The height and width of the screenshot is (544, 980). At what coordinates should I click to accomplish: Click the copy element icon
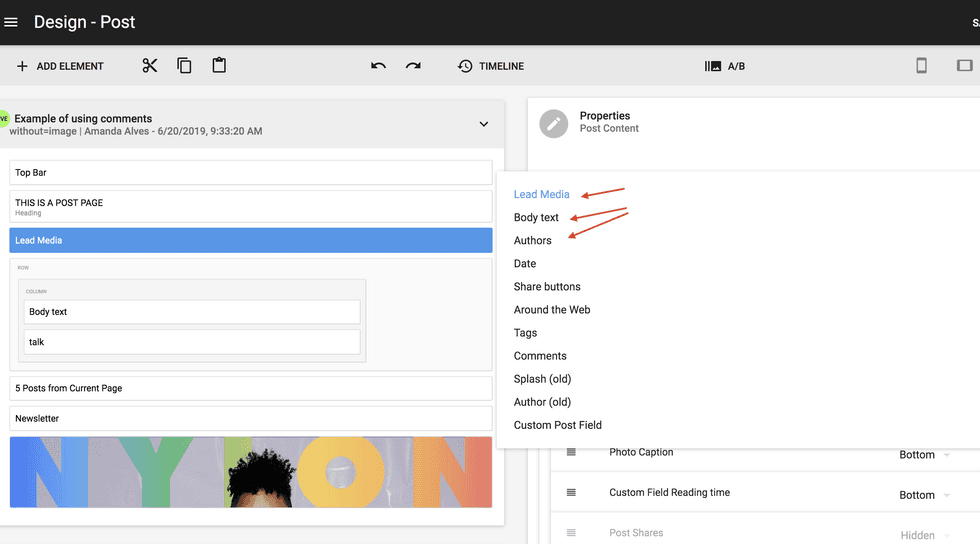coord(184,66)
